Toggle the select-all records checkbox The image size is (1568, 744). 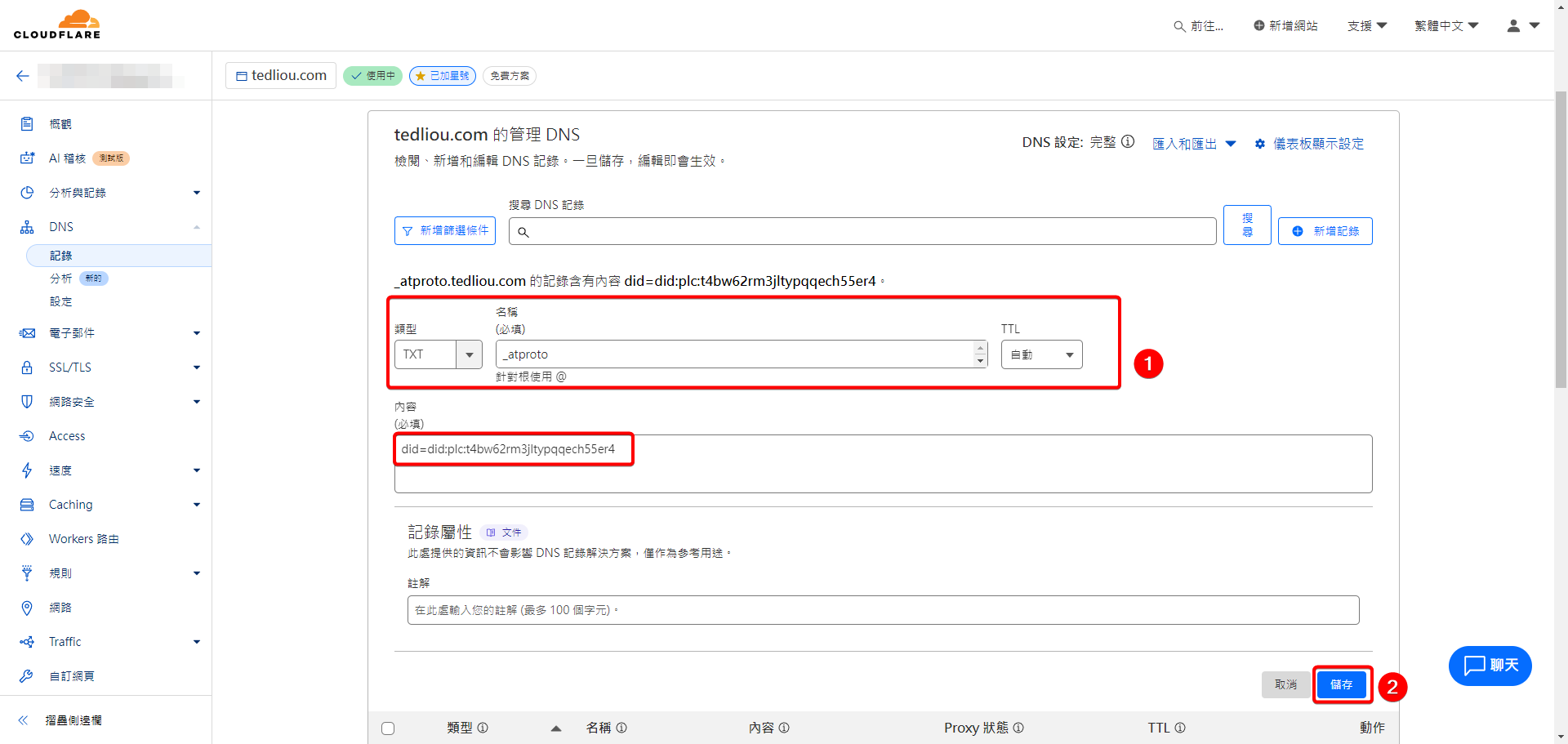[x=388, y=728]
